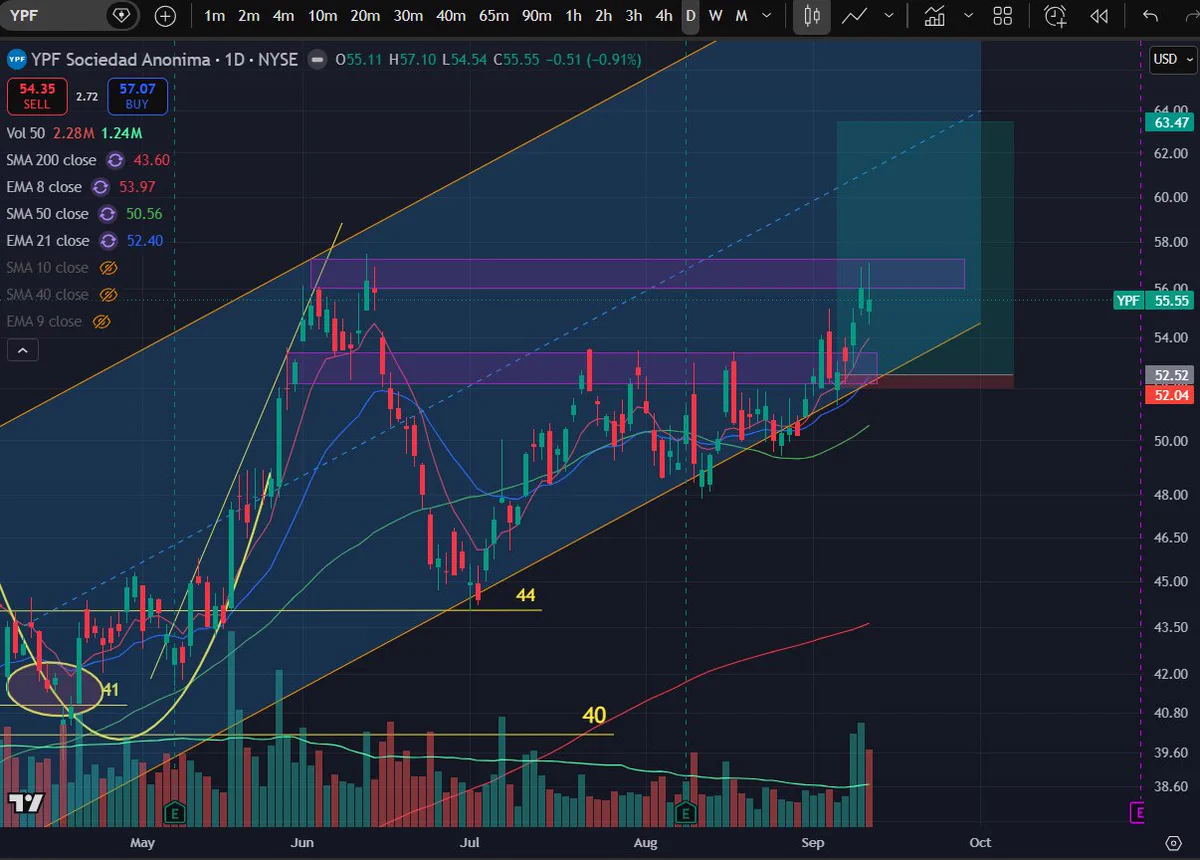Click the 63.47 green price label on axis
This screenshot has width=1200, height=860.
coord(1170,123)
